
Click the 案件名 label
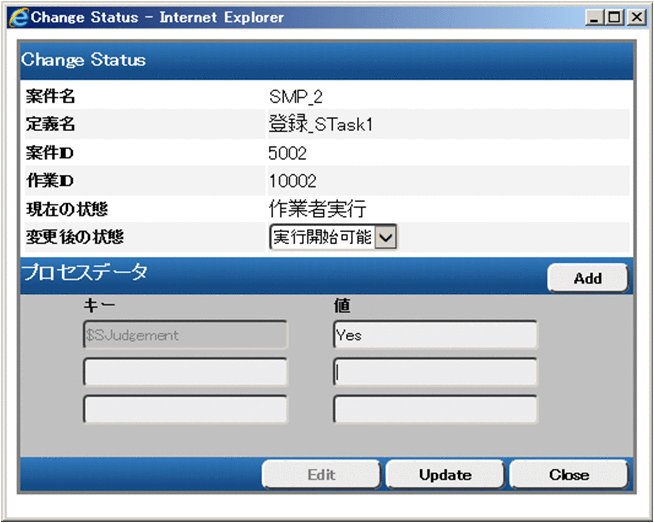[50, 96]
